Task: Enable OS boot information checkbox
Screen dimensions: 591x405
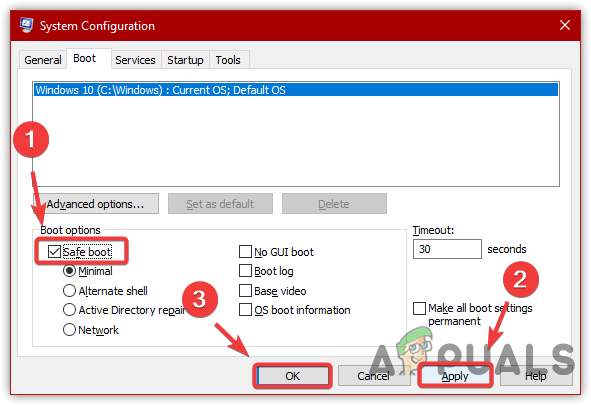Action: [x=245, y=310]
